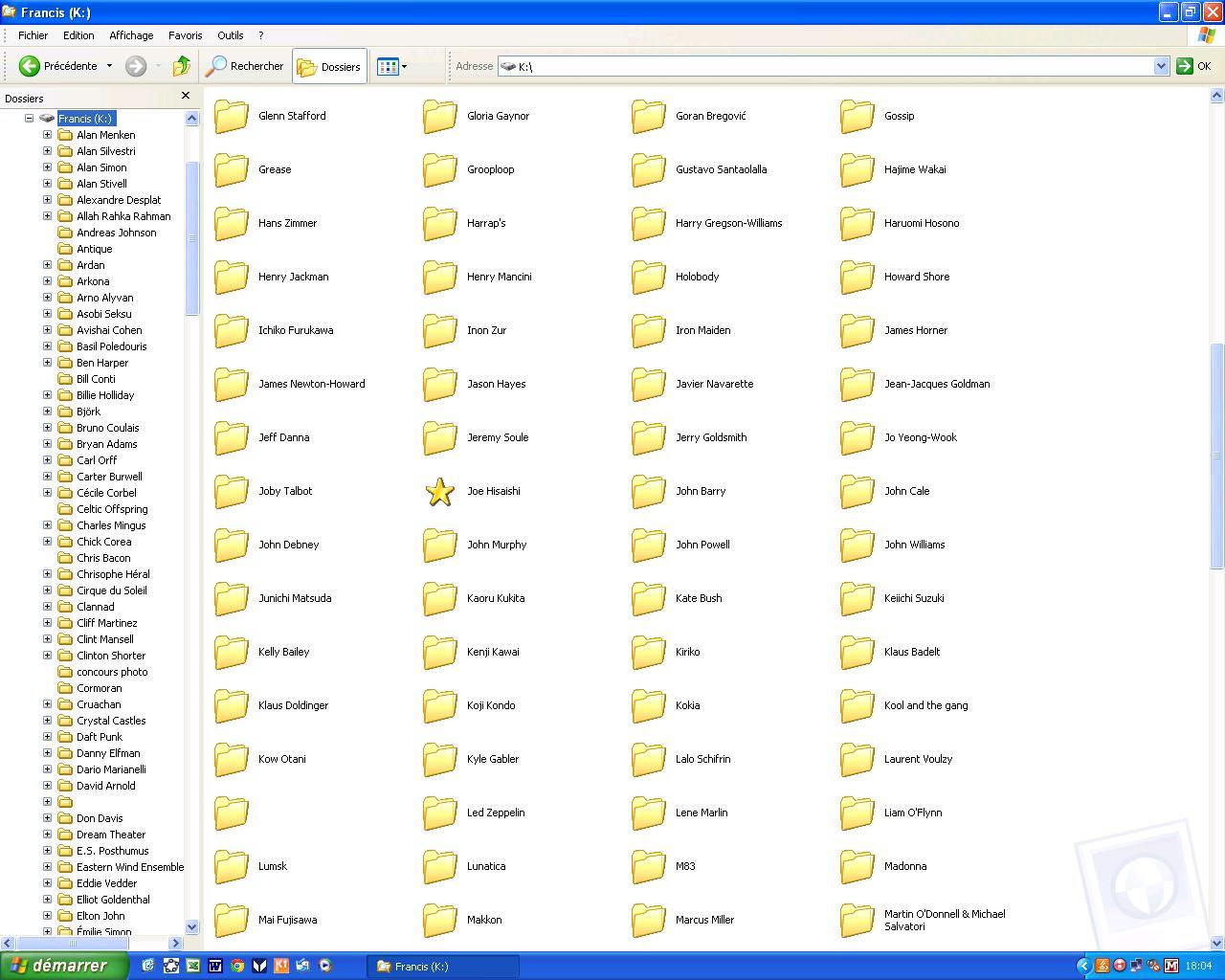Screen dimensions: 1225x980
Task: Select the Gustavo Santaolalla folder name
Action: coord(721,169)
